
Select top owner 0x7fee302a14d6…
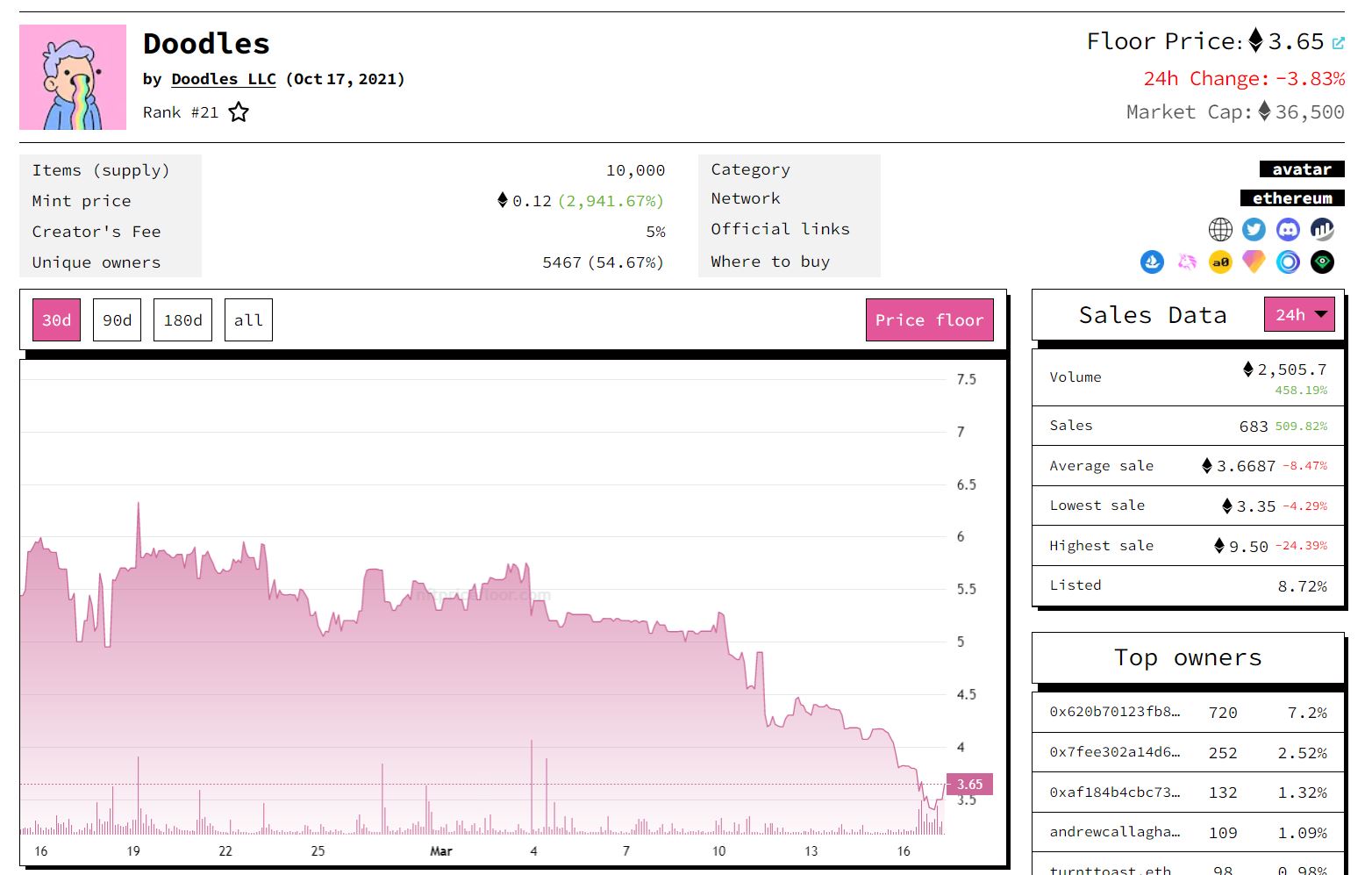pos(1114,752)
